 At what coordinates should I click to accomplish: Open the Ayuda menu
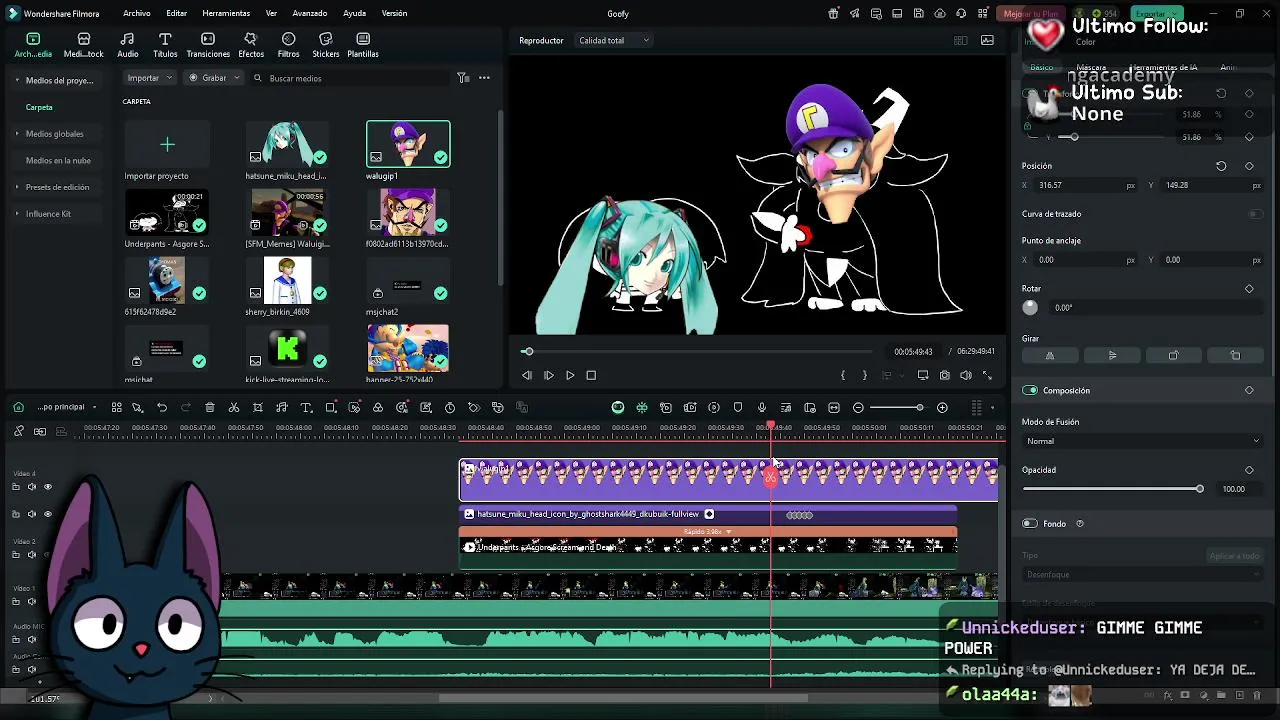coord(354,13)
